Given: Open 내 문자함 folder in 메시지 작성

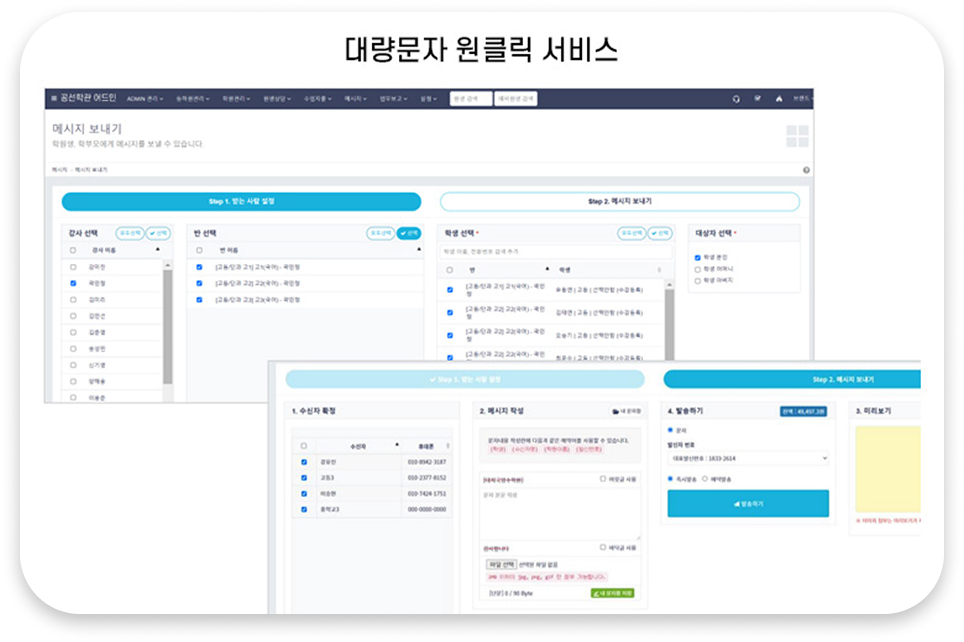Looking at the screenshot, I should (627, 411).
